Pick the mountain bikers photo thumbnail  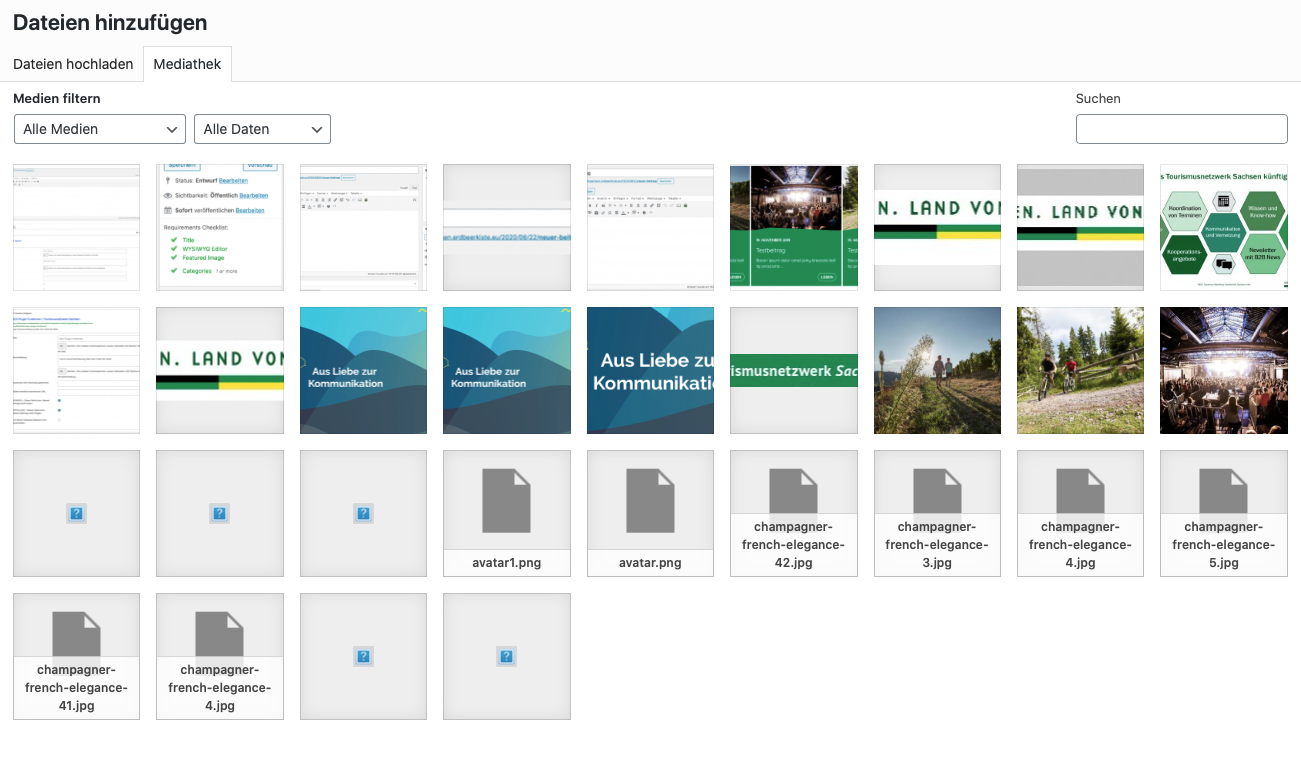point(1080,371)
